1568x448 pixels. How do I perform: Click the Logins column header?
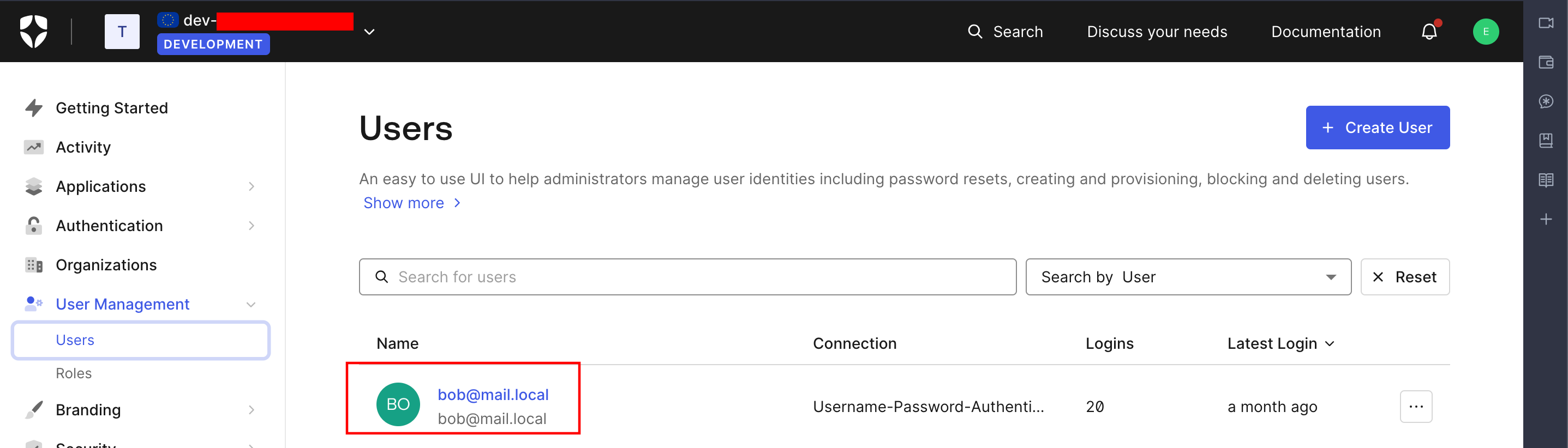pos(1109,343)
